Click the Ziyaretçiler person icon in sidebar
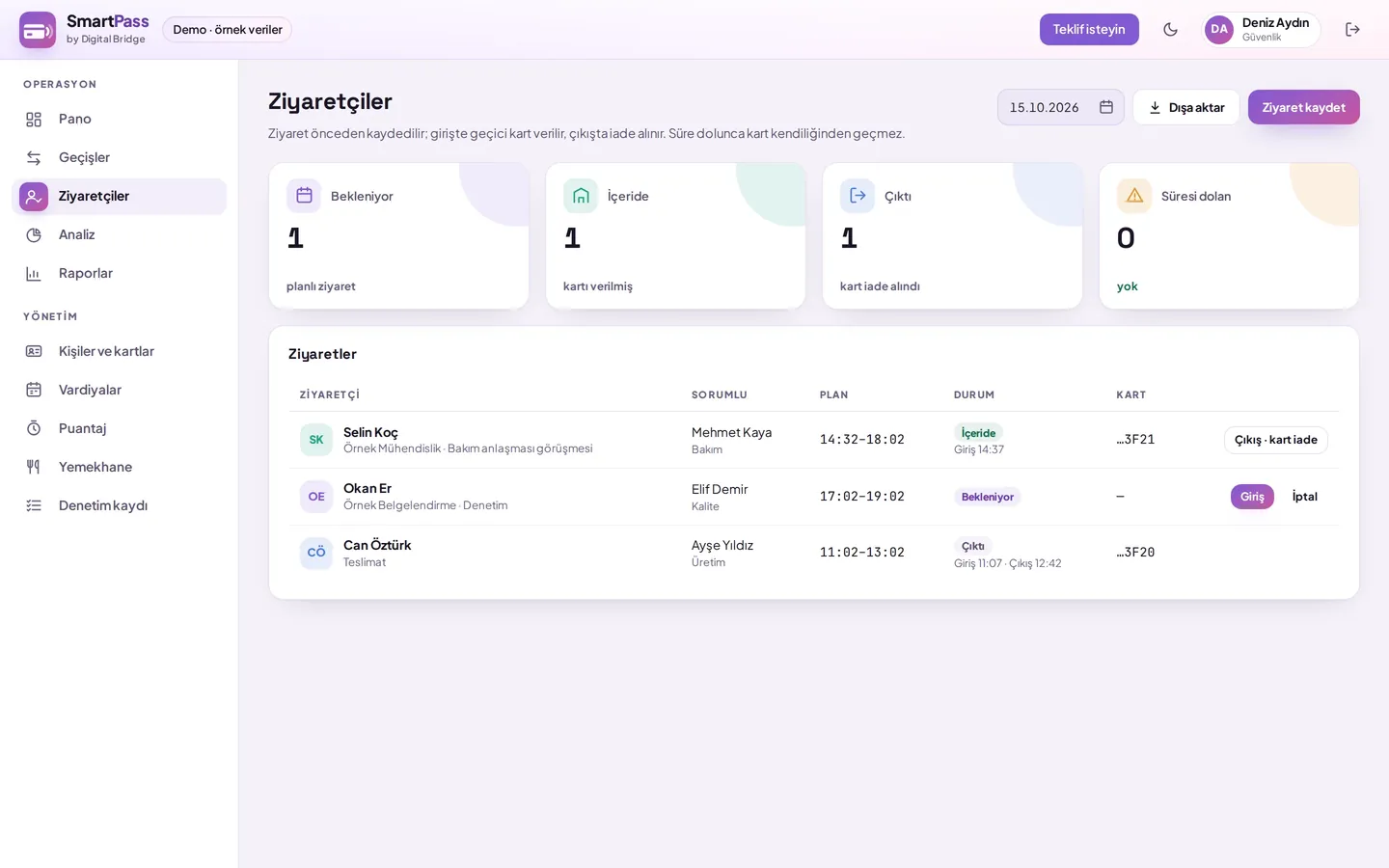 click(34, 197)
